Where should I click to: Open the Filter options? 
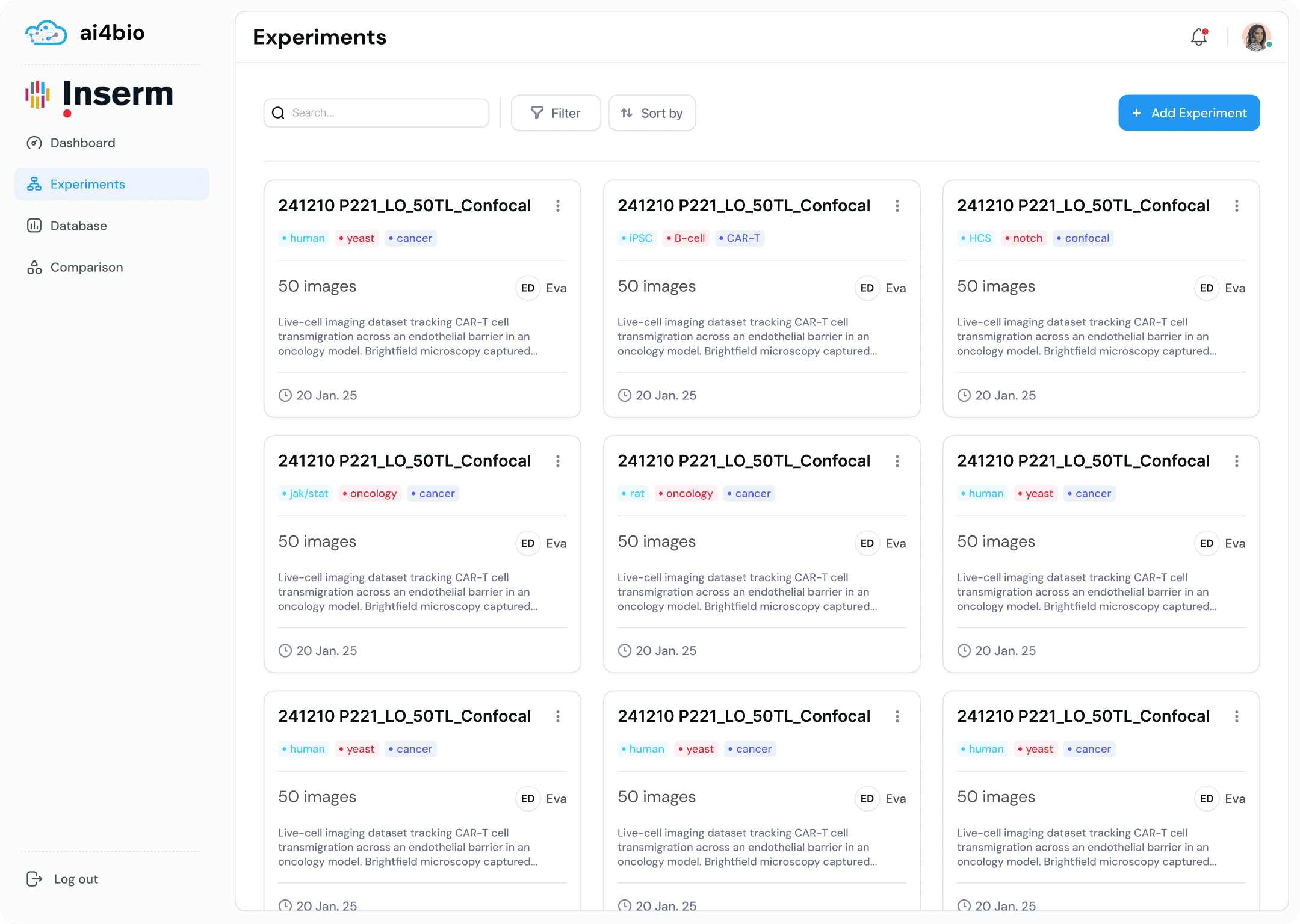click(x=556, y=113)
